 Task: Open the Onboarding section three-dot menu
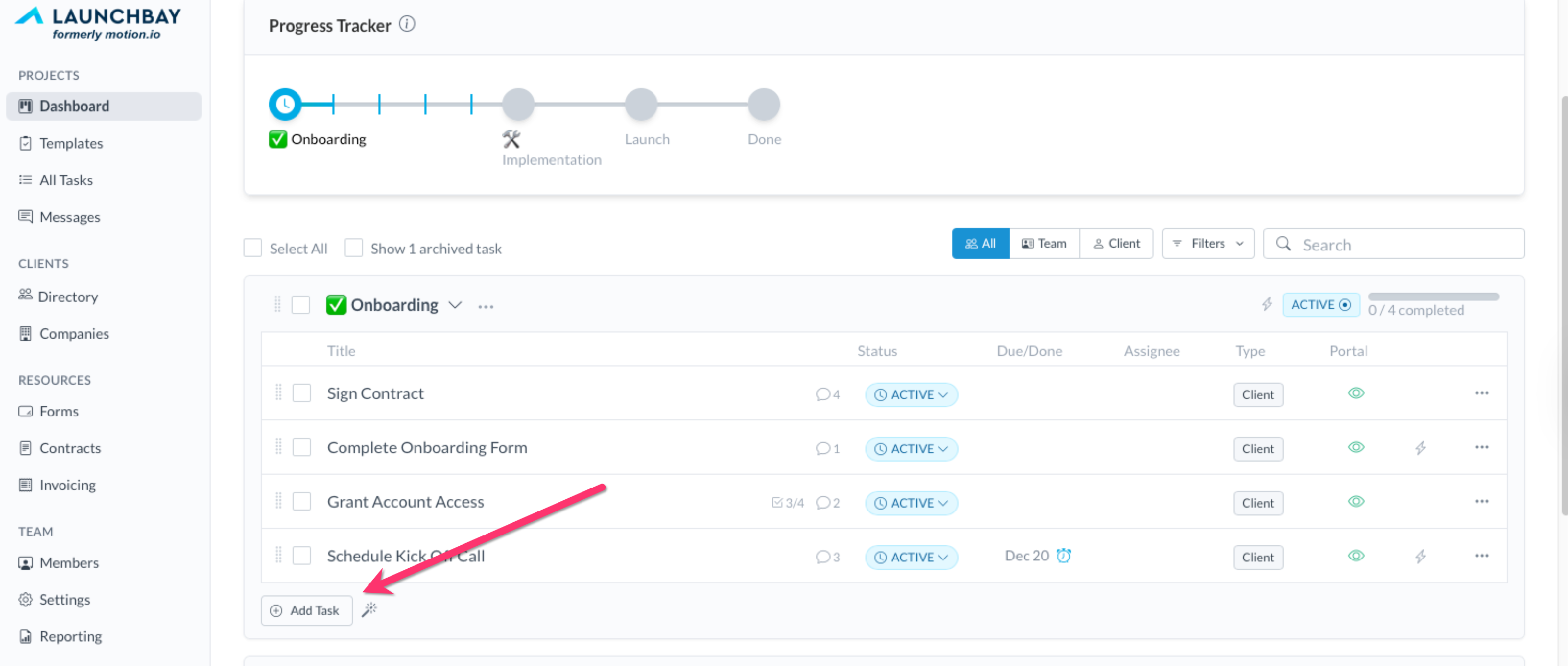tap(485, 306)
